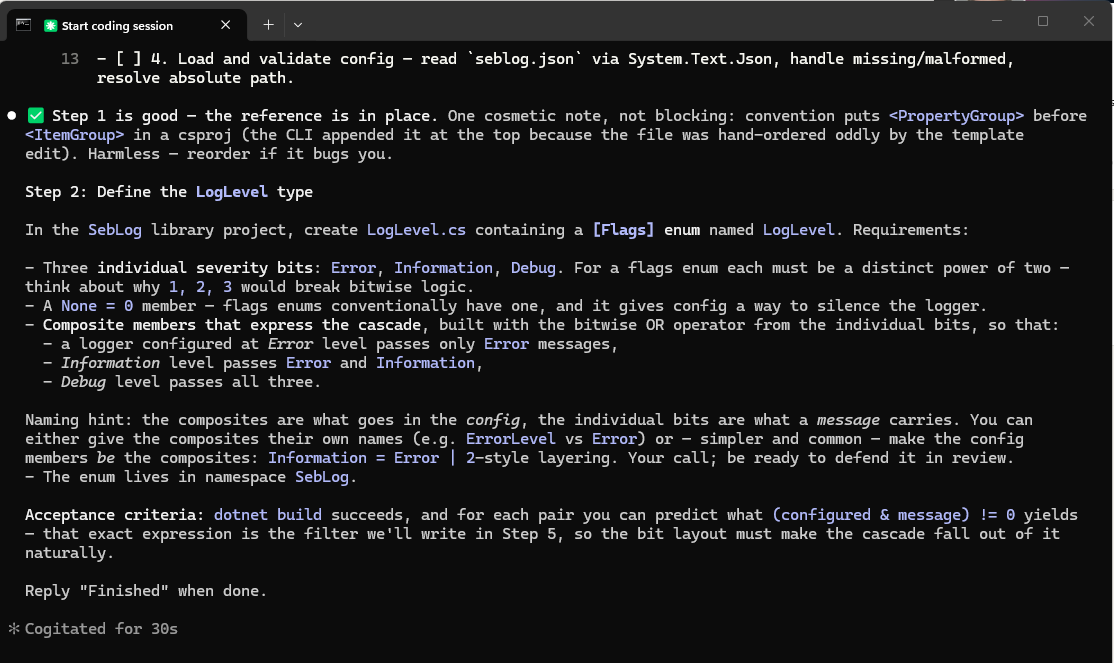Close the terminal window
Viewport: 1114px width, 663px height.
point(1088,21)
